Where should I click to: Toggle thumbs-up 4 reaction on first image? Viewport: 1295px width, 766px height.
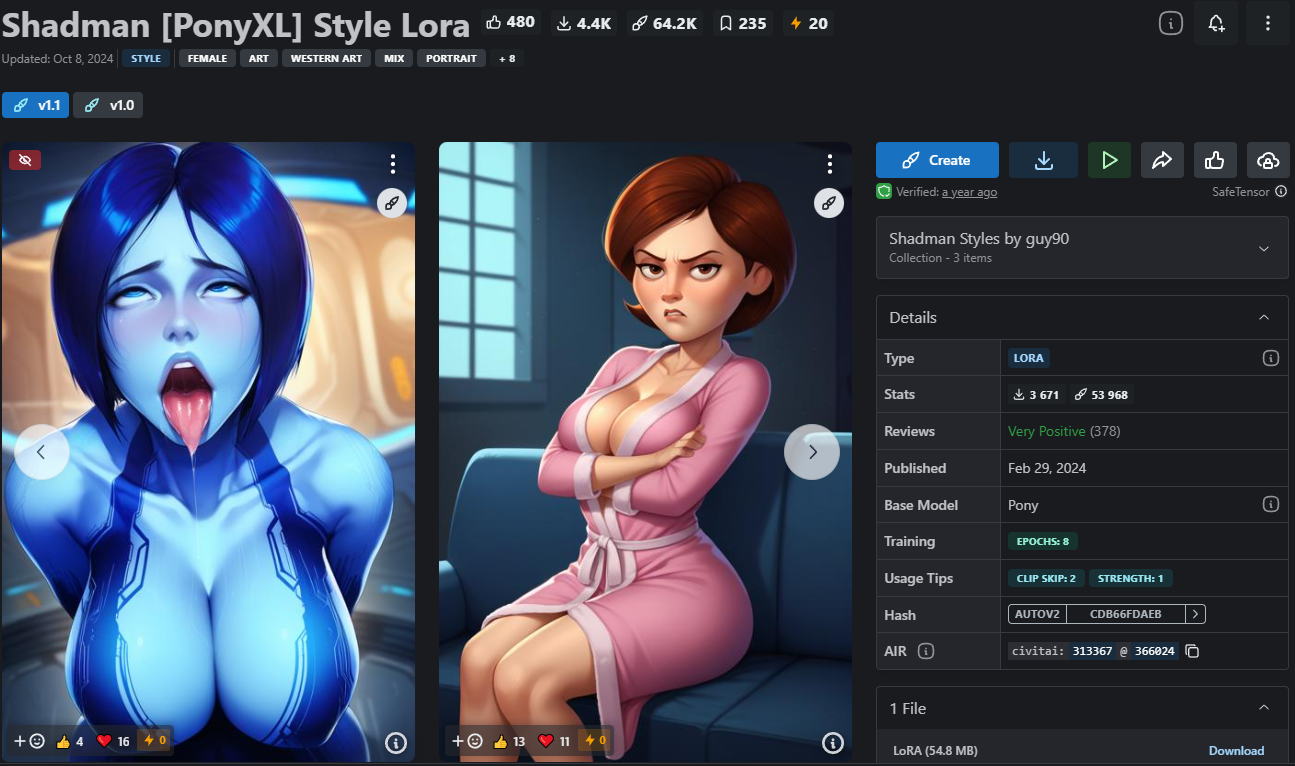69,741
